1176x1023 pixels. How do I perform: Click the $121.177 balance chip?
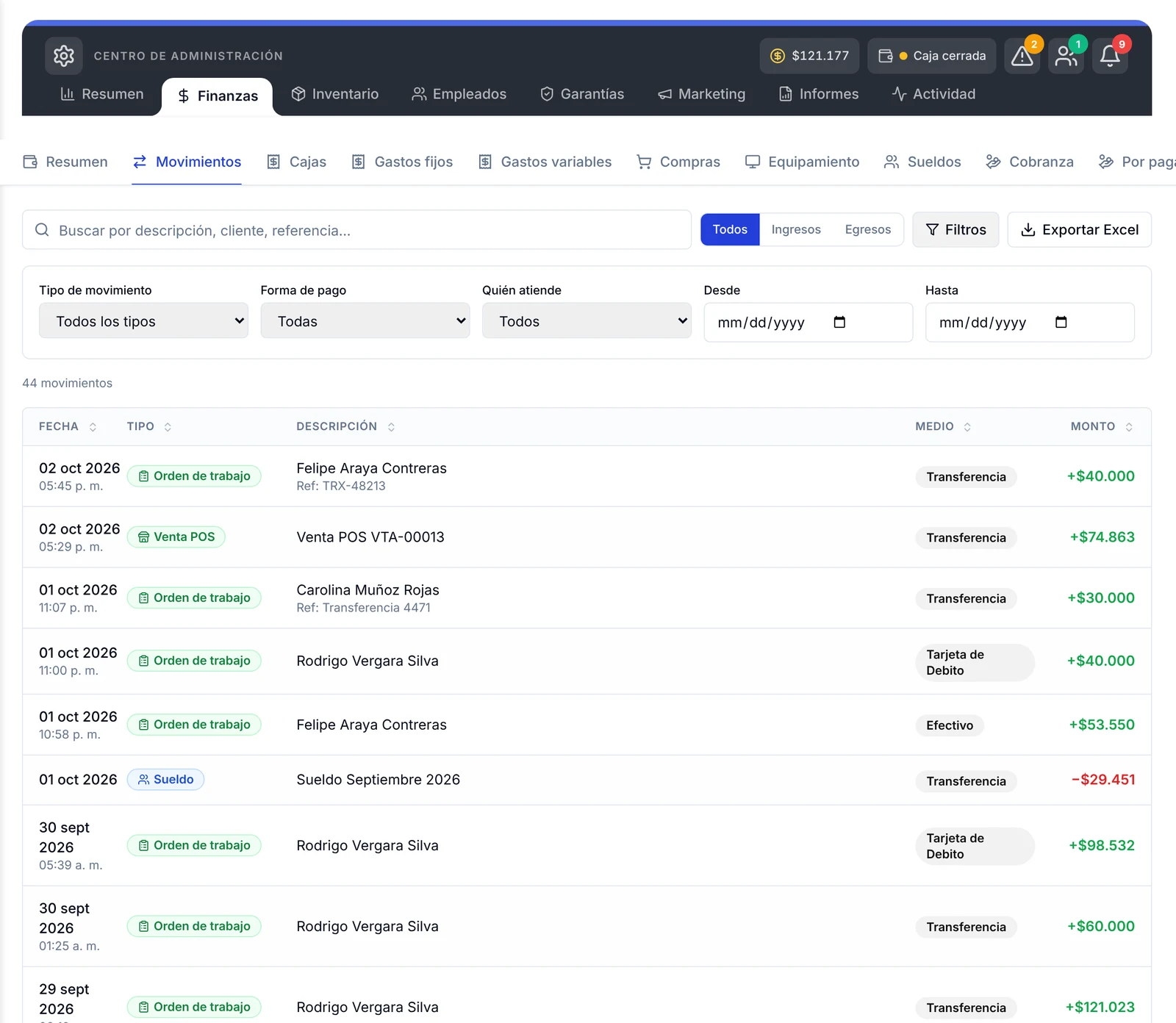809,56
